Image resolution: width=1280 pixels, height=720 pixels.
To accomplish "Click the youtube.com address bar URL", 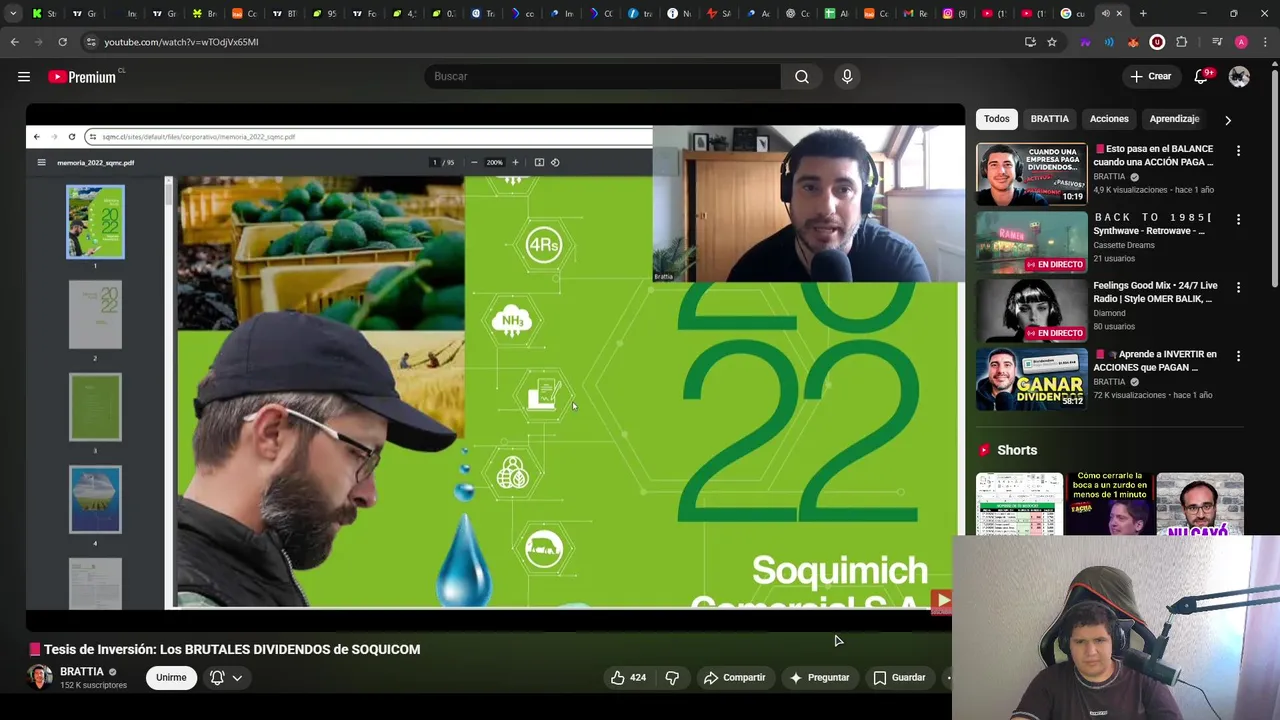I will tap(181, 42).
